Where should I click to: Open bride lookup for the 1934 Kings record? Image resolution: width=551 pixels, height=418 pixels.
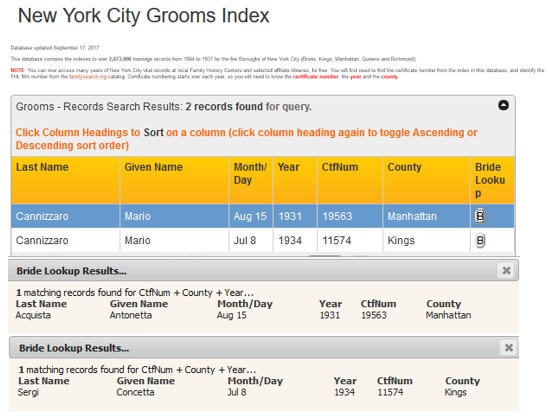pyautogui.click(x=480, y=241)
